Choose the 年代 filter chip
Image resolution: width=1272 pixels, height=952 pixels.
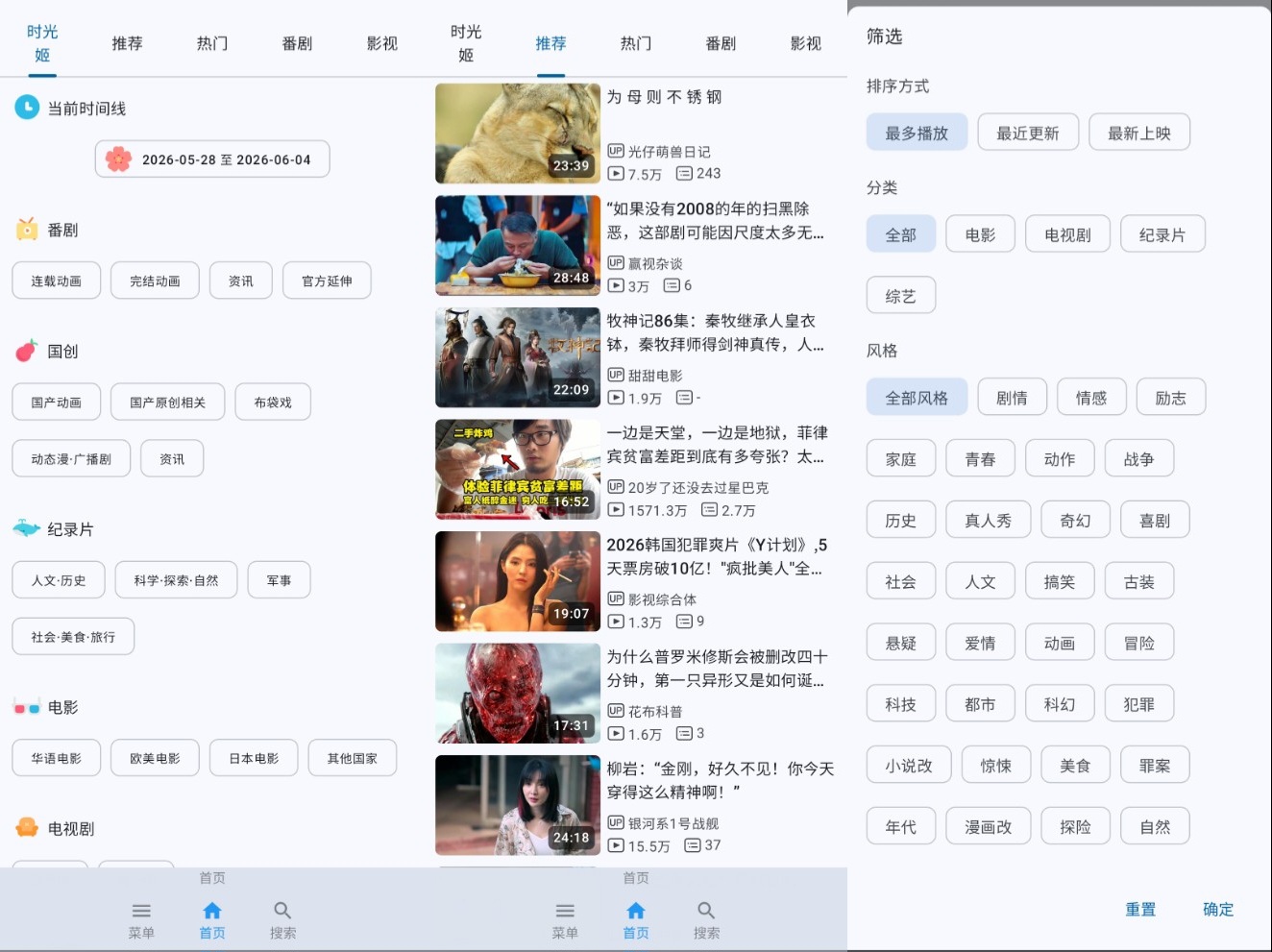point(900,826)
